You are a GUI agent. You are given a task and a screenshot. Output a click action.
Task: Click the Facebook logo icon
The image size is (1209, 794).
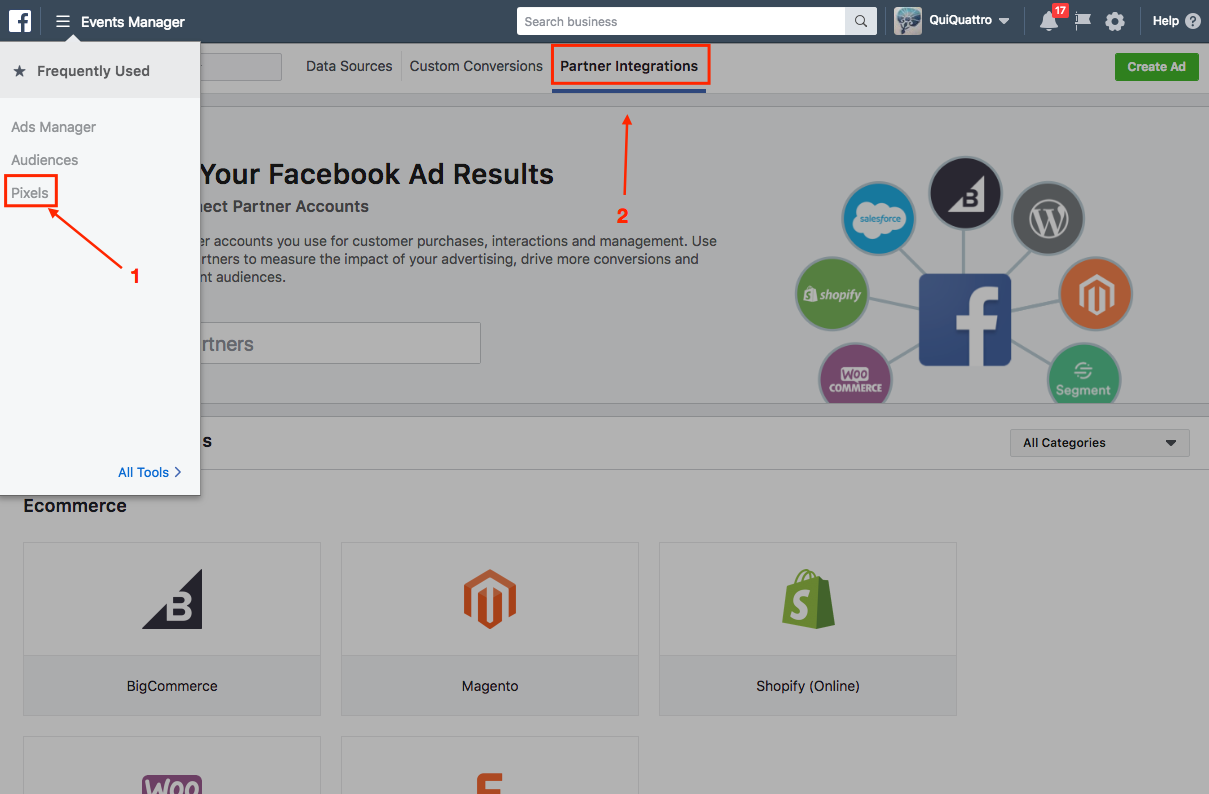[x=20, y=21]
